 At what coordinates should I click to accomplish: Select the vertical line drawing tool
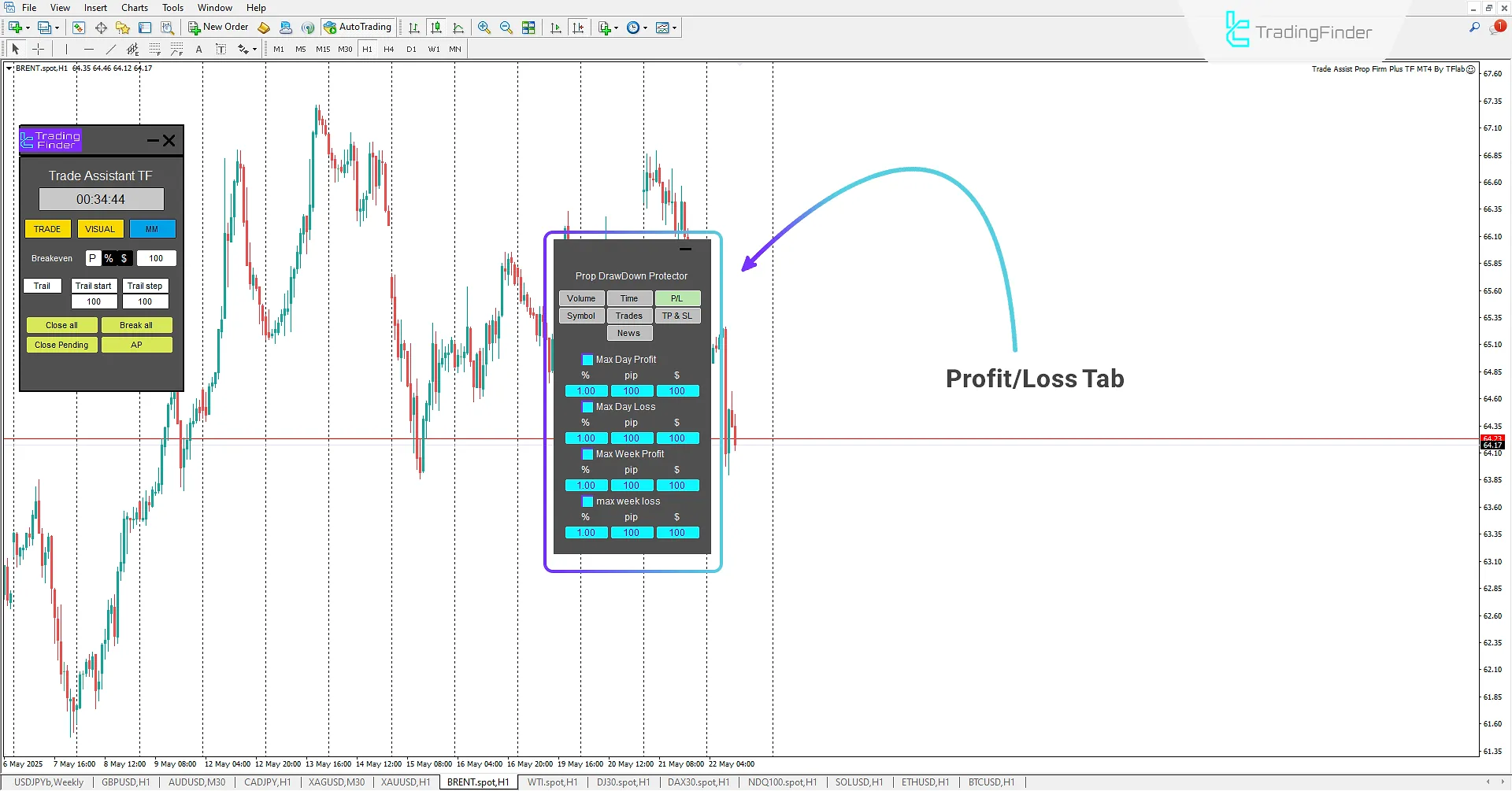66,48
